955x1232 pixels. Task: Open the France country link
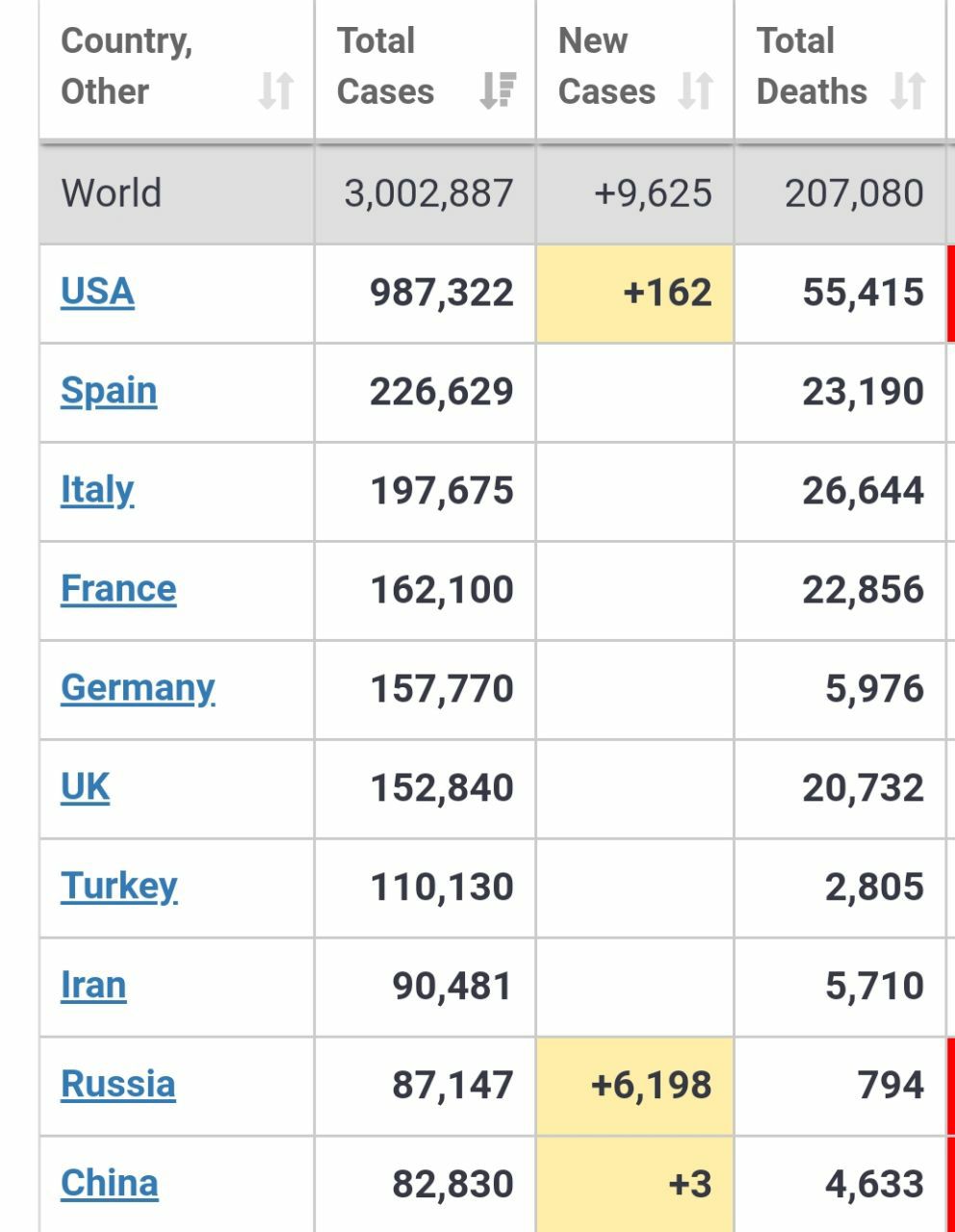[x=118, y=588]
